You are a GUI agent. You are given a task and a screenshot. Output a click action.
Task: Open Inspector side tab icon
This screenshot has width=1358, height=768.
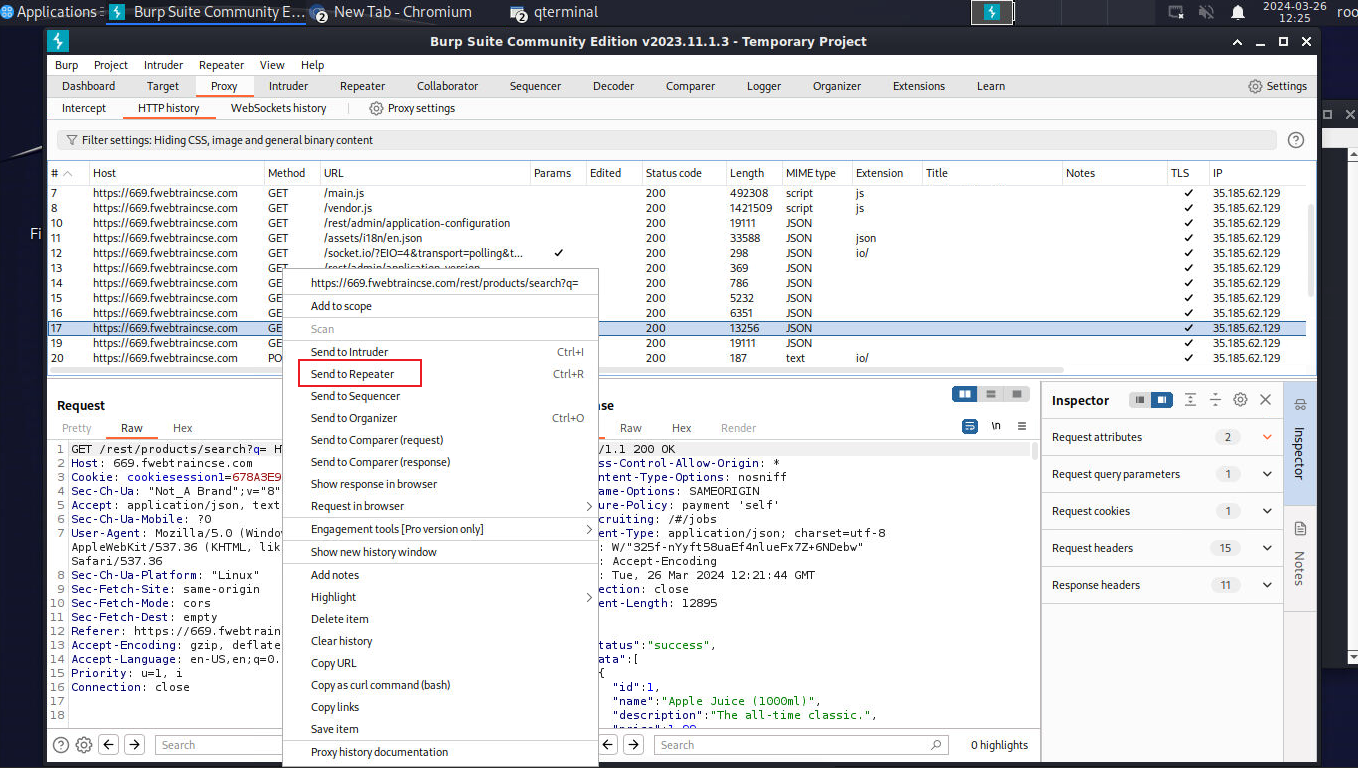pyautogui.click(x=1300, y=443)
